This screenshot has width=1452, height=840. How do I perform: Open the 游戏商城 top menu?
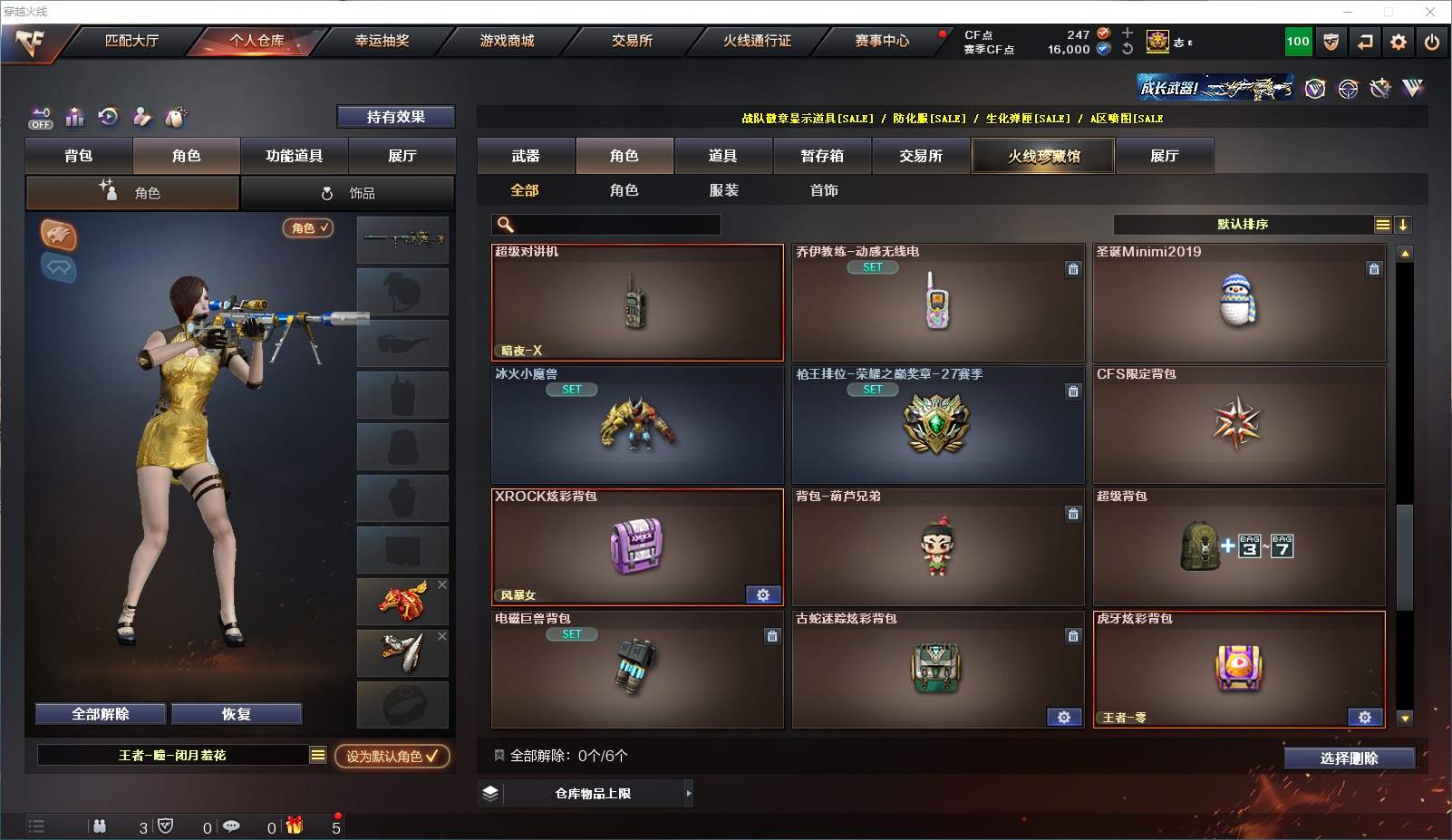507,41
